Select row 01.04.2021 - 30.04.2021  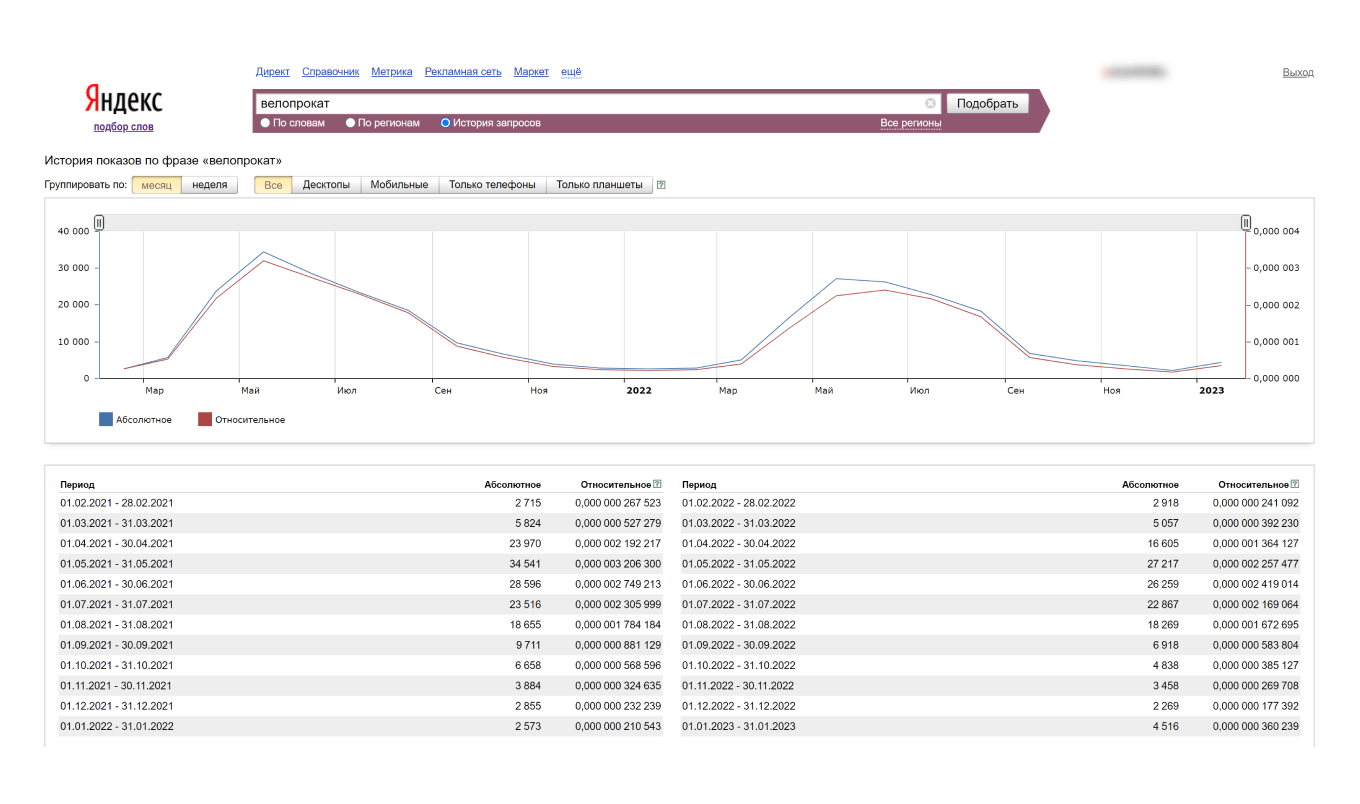click(x=361, y=544)
